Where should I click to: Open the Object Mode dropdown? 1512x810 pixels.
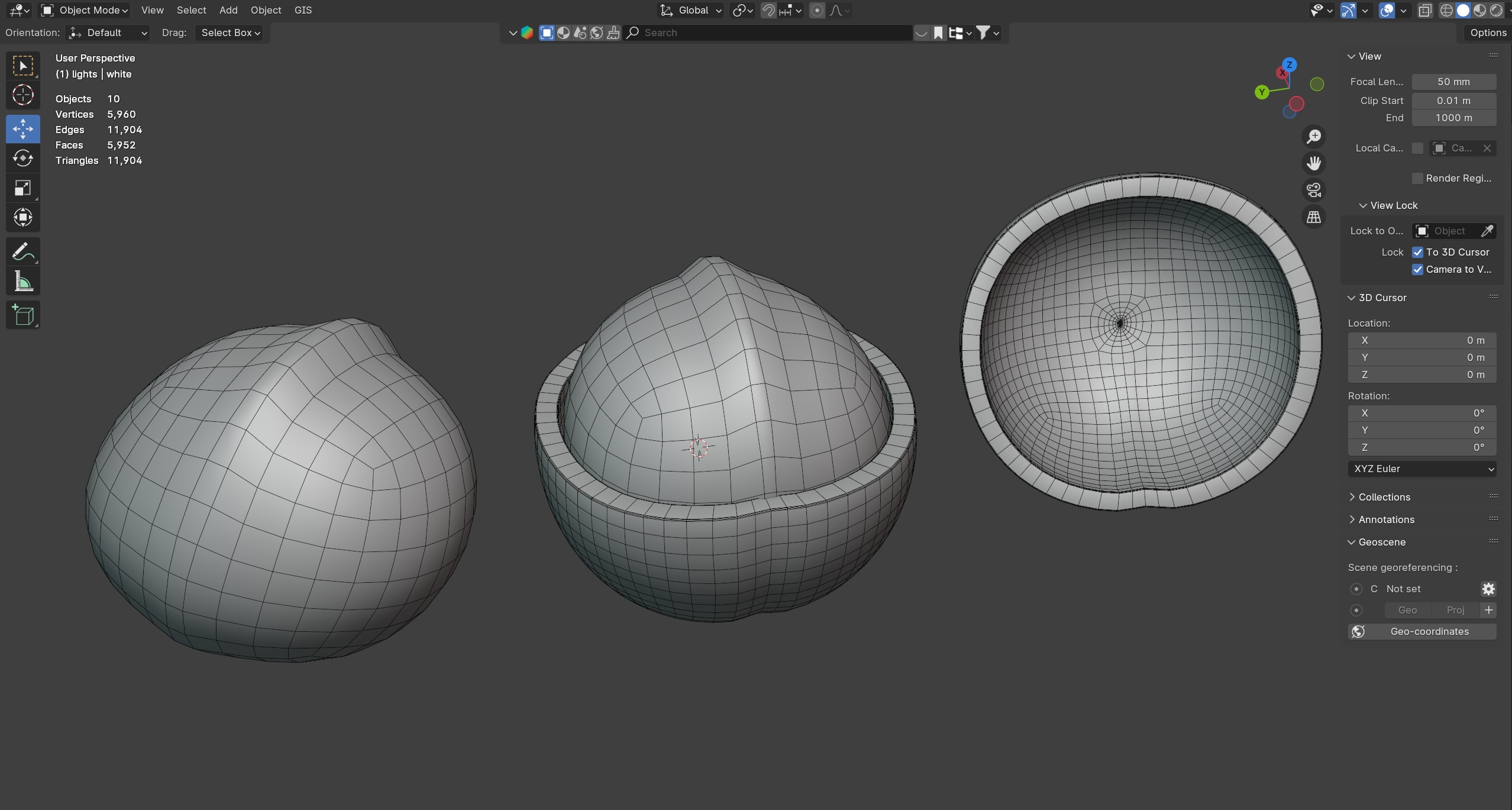pos(85,10)
